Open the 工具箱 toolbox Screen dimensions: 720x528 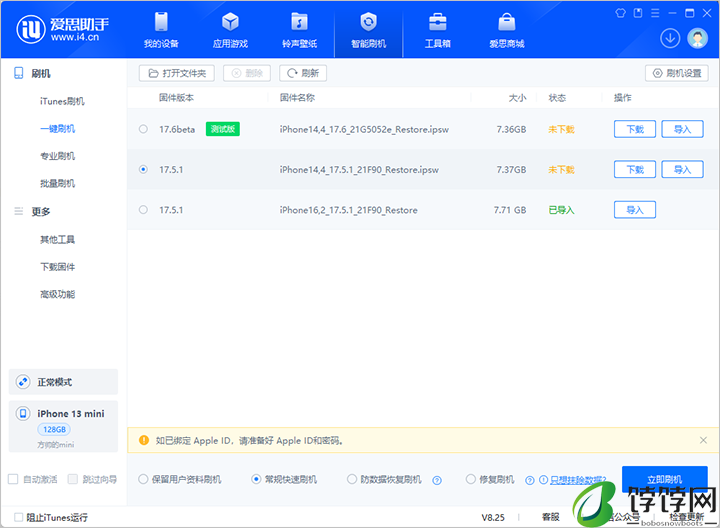pyautogui.click(x=438, y=30)
